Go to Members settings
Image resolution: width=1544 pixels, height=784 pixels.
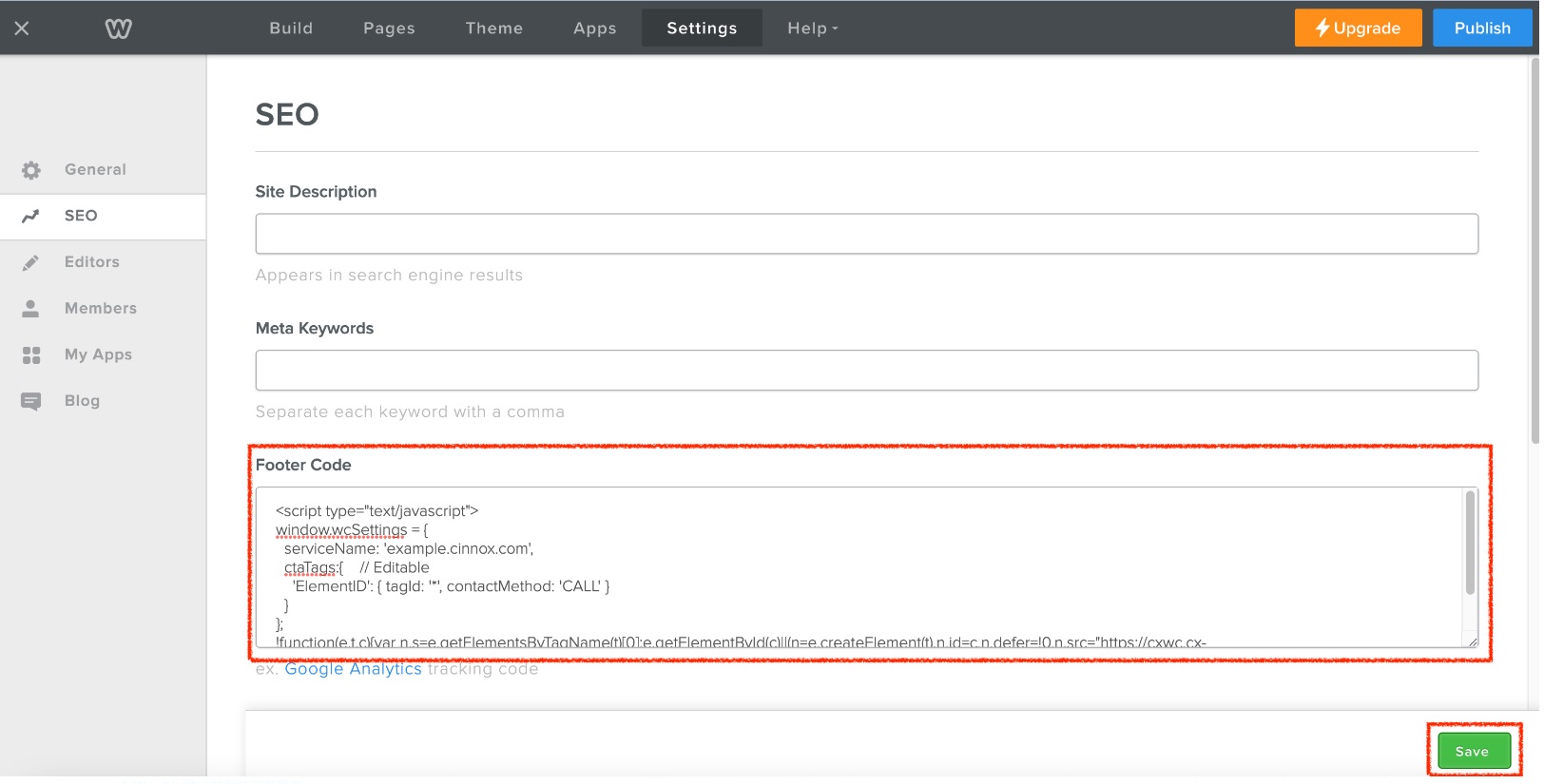coord(103,309)
